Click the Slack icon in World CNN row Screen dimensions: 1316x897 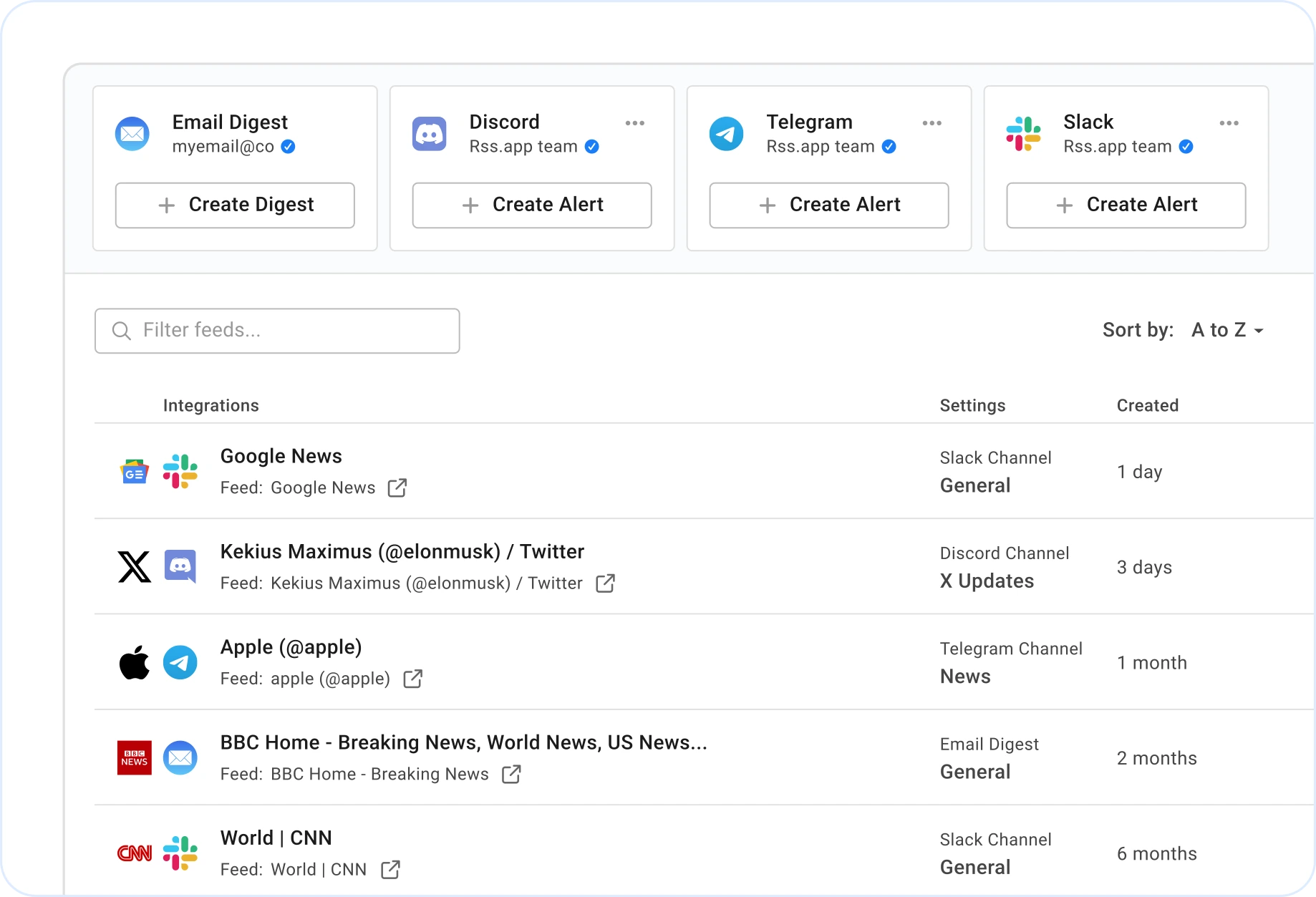[x=180, y=853]
